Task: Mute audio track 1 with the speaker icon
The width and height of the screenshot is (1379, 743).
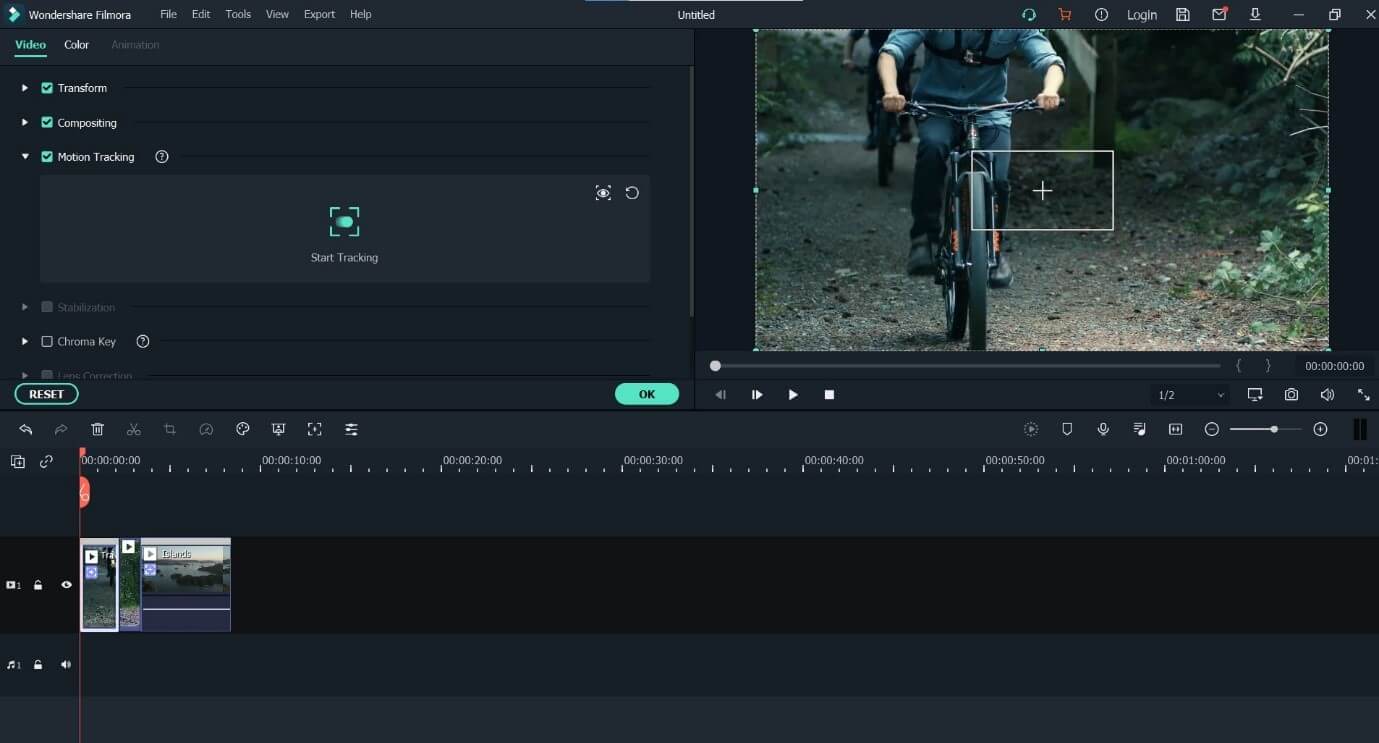Action: pos(66,664)
